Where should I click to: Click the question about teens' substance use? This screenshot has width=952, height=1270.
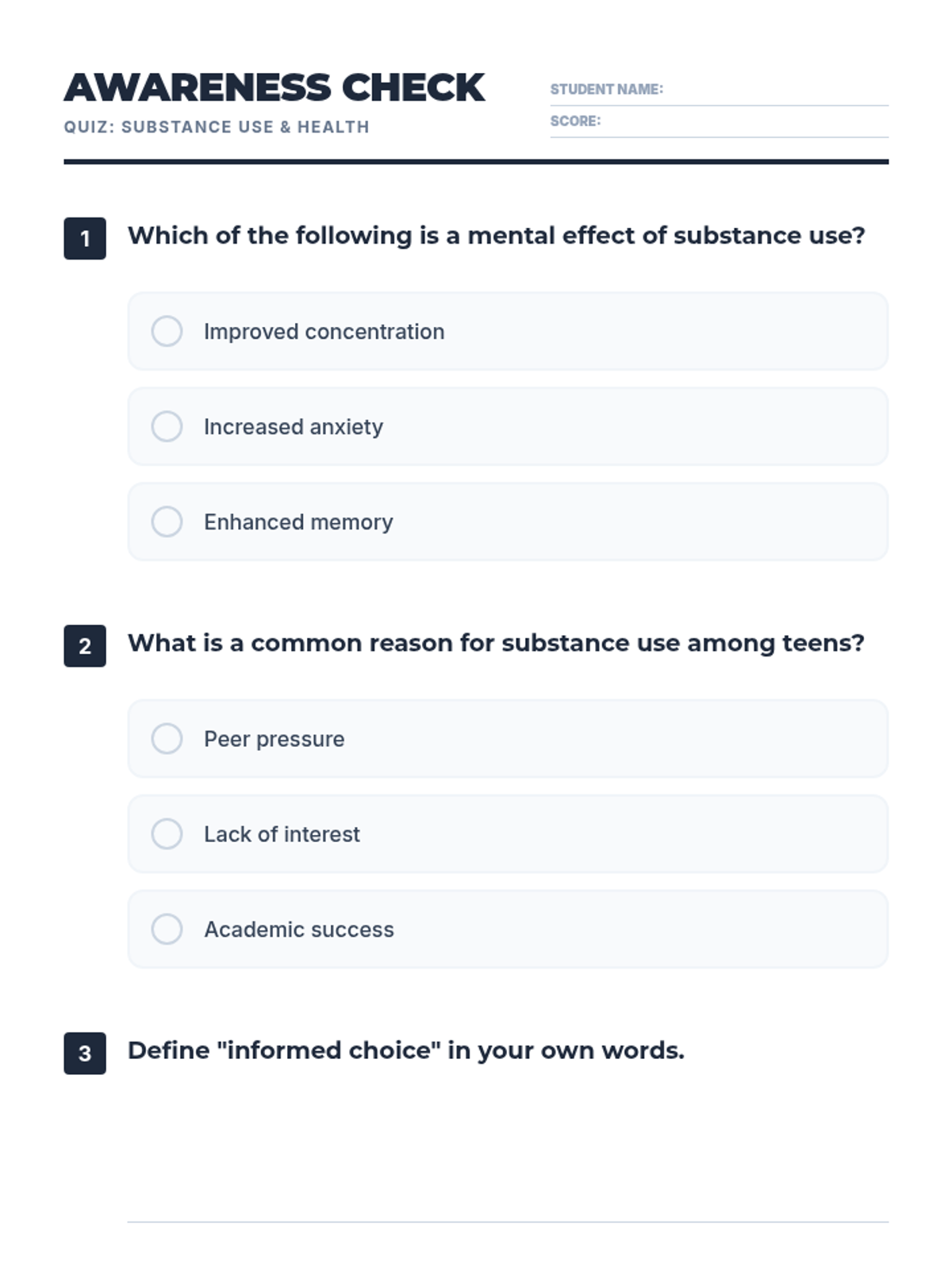pos(496,643)
